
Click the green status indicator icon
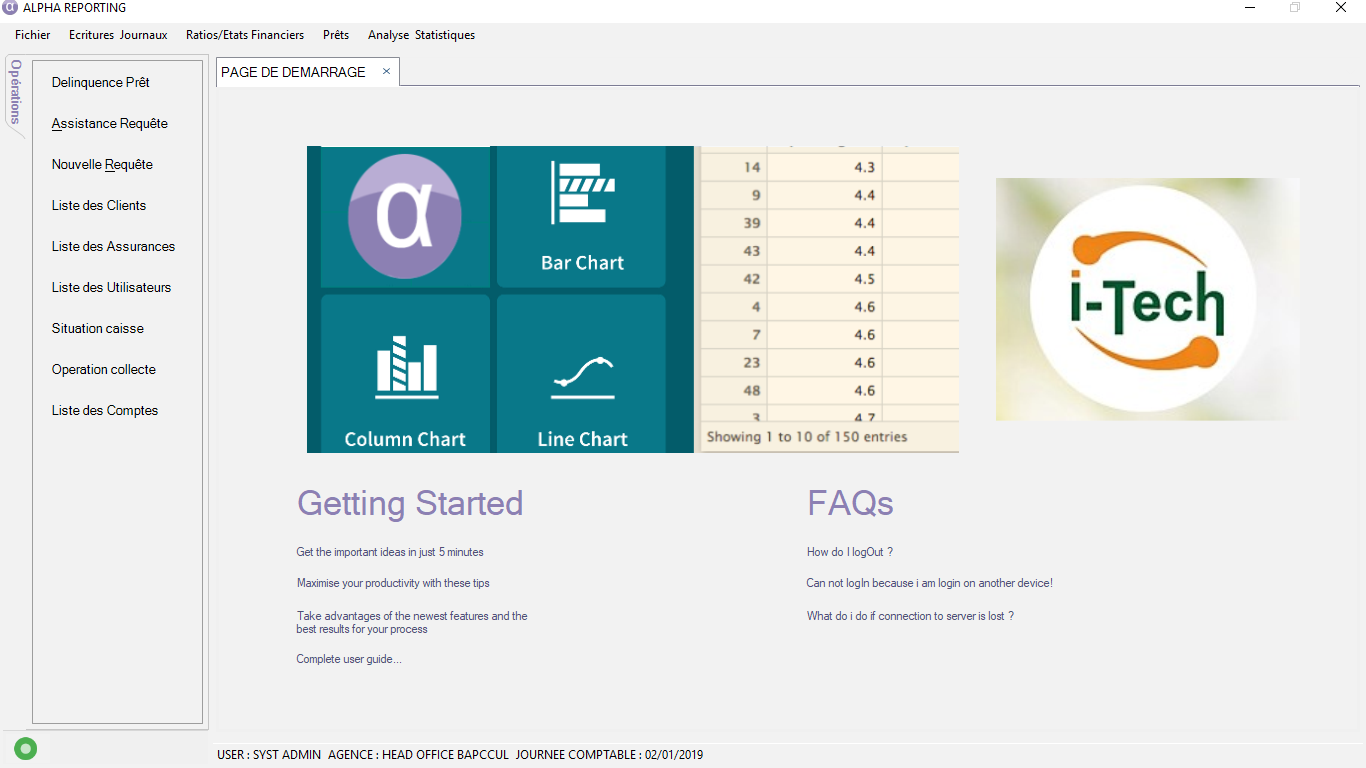click(26, 748)
